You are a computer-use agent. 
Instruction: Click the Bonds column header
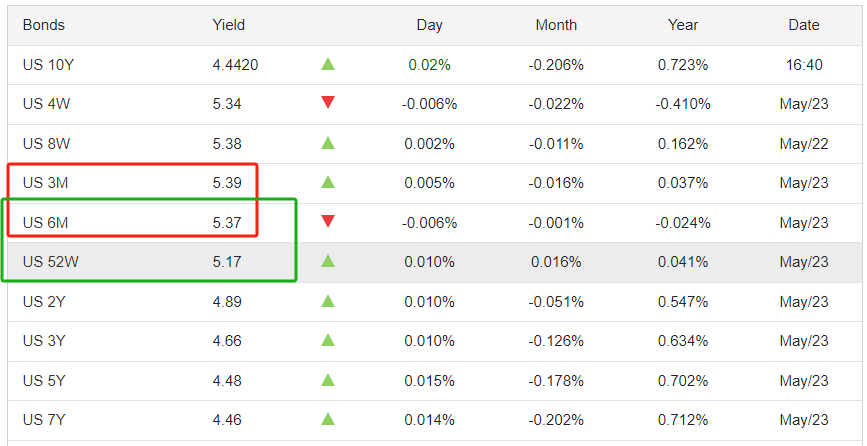(x=42, y=25)
